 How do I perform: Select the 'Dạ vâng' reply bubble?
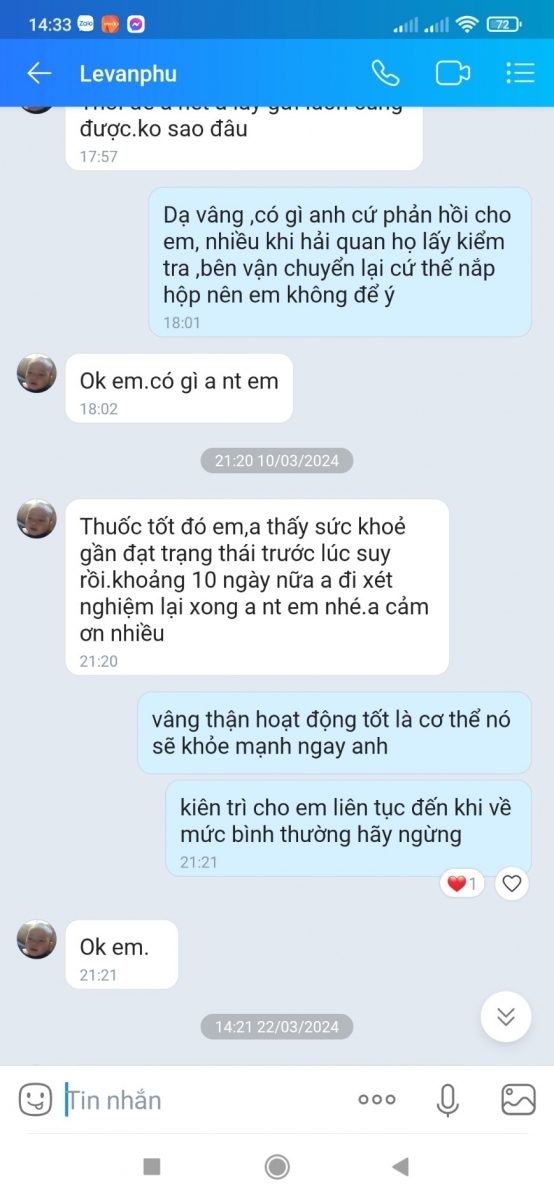(340, 262)
